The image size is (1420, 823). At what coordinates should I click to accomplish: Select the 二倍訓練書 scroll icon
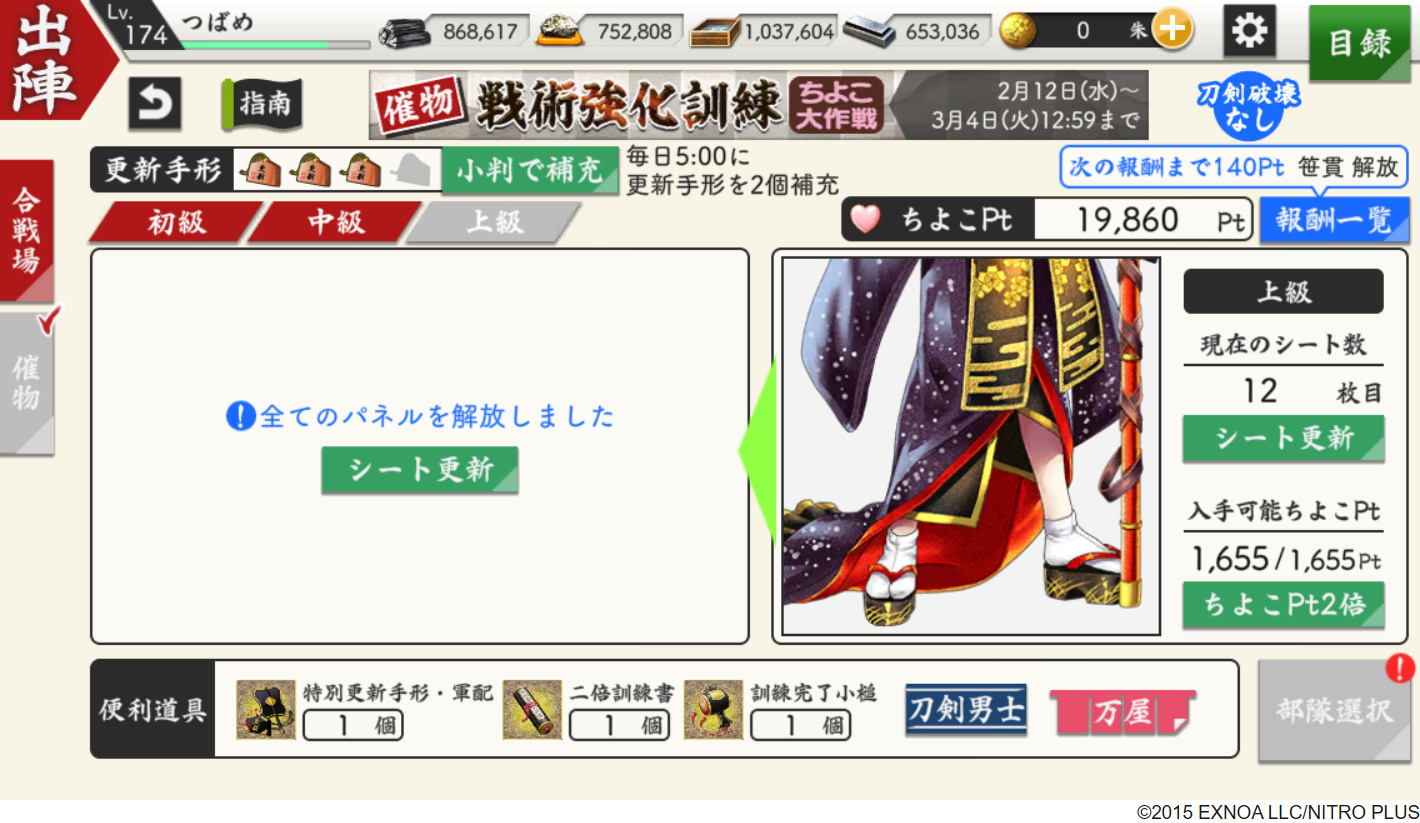click(x=532, y=710)
